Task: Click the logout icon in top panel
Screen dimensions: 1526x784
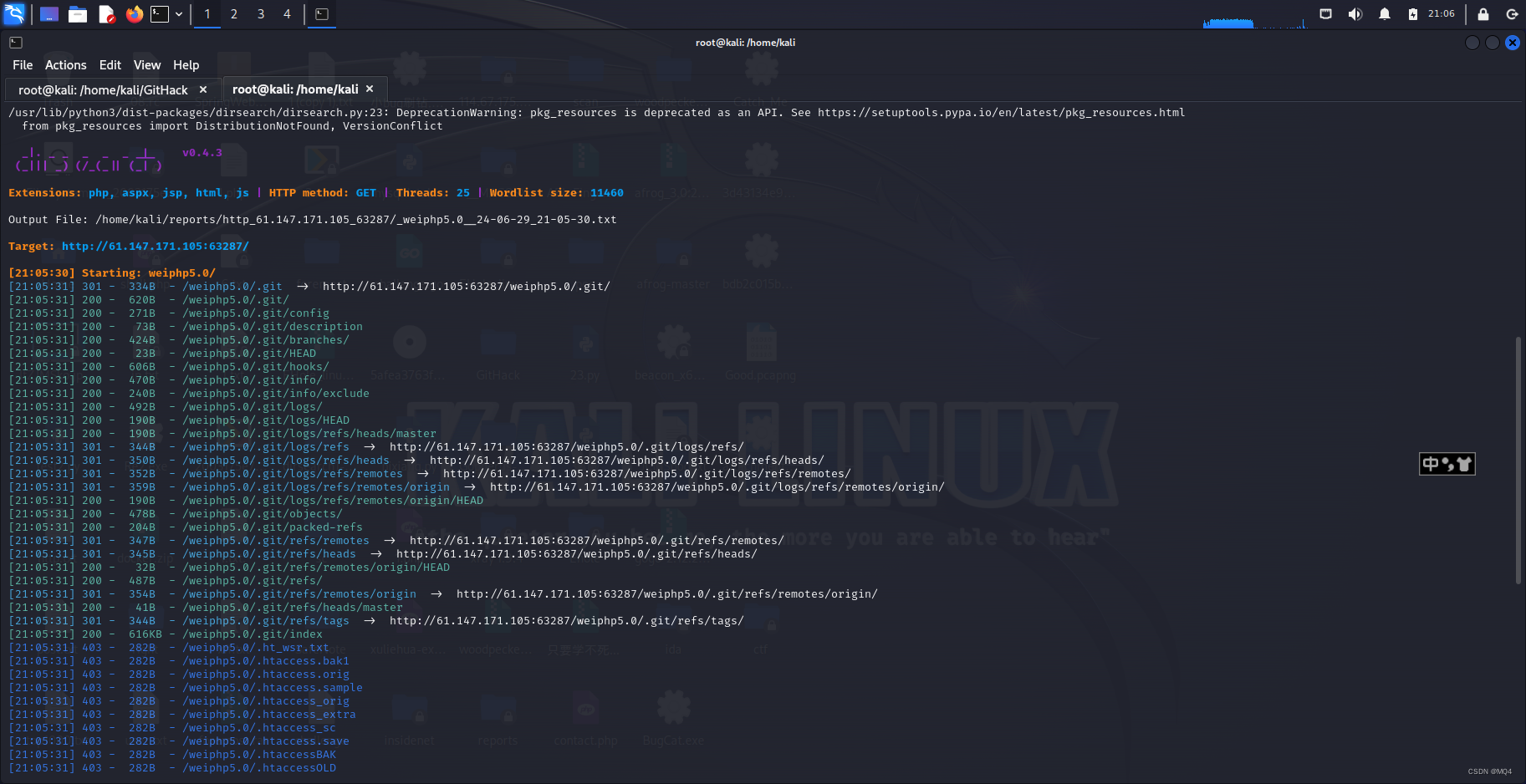Action: pos(1511,13)
